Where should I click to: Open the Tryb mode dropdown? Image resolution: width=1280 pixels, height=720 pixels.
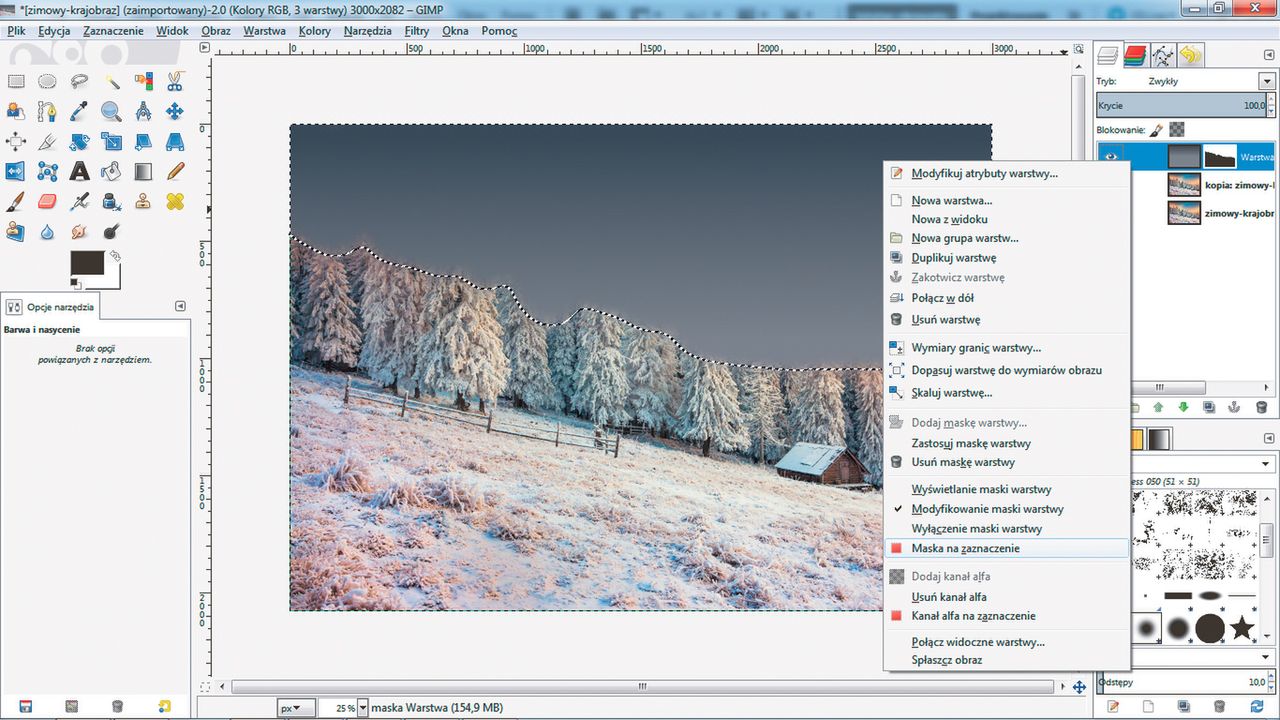click(x=1265, y=81)
